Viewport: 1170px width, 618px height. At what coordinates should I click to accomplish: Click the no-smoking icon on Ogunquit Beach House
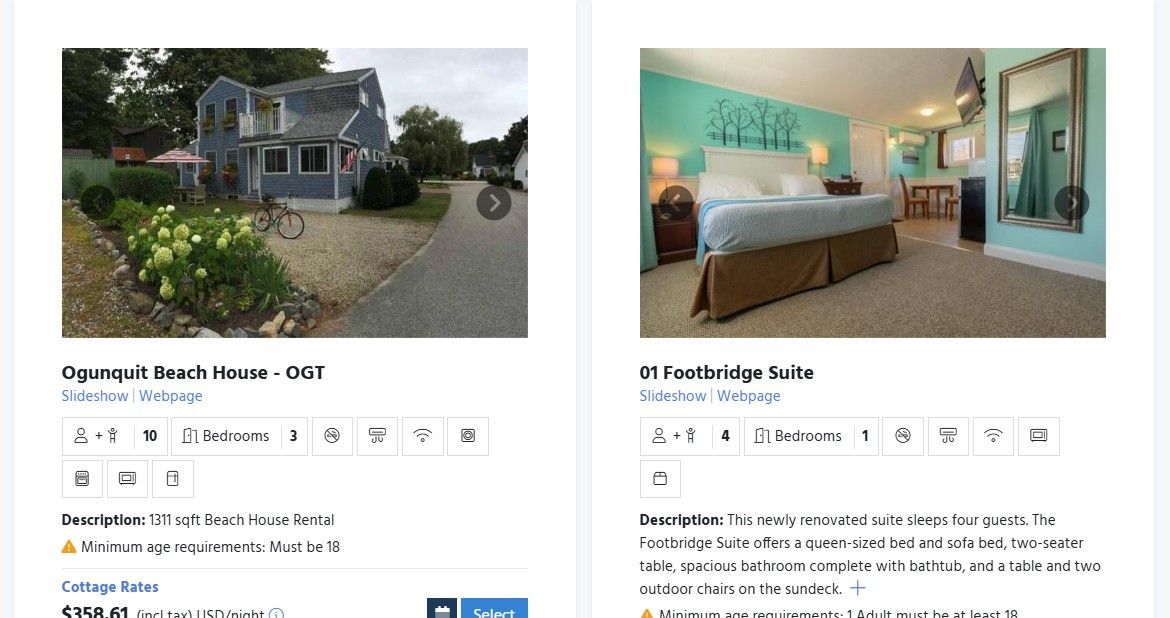point(332,436)
